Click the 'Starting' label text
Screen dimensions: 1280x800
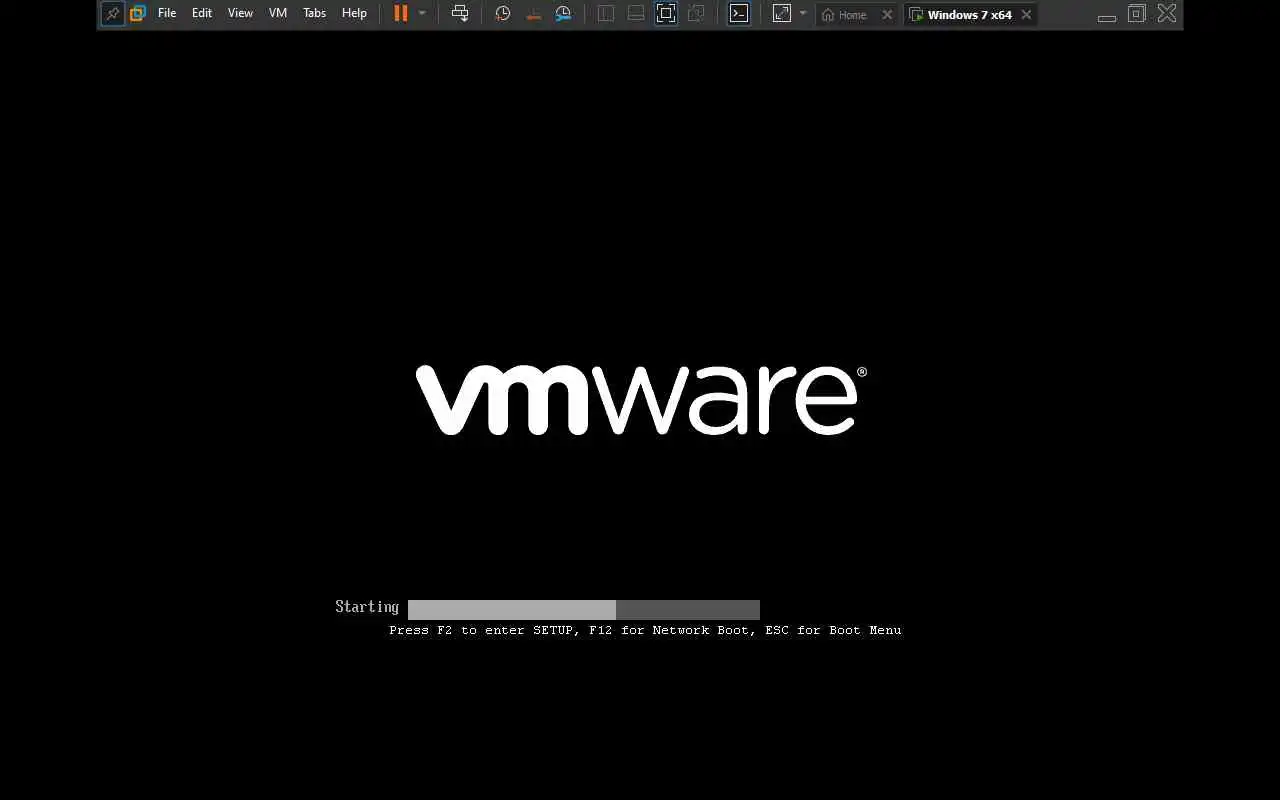click(367, 607)
